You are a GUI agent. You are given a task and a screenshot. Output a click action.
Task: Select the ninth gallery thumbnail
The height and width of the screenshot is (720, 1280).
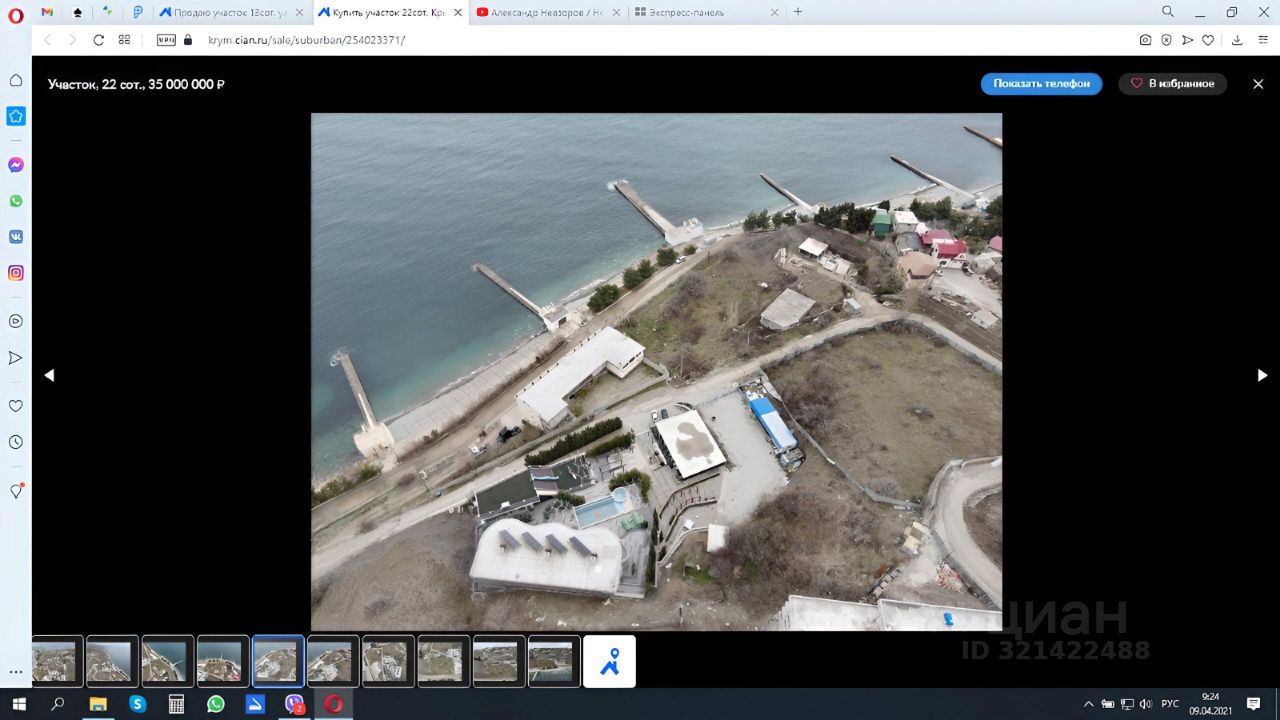(499, 661)
